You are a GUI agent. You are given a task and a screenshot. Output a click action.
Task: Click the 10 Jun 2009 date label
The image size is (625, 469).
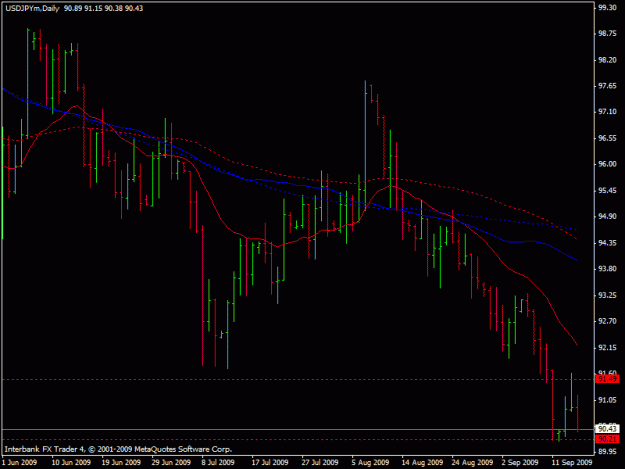click(71, 462)
